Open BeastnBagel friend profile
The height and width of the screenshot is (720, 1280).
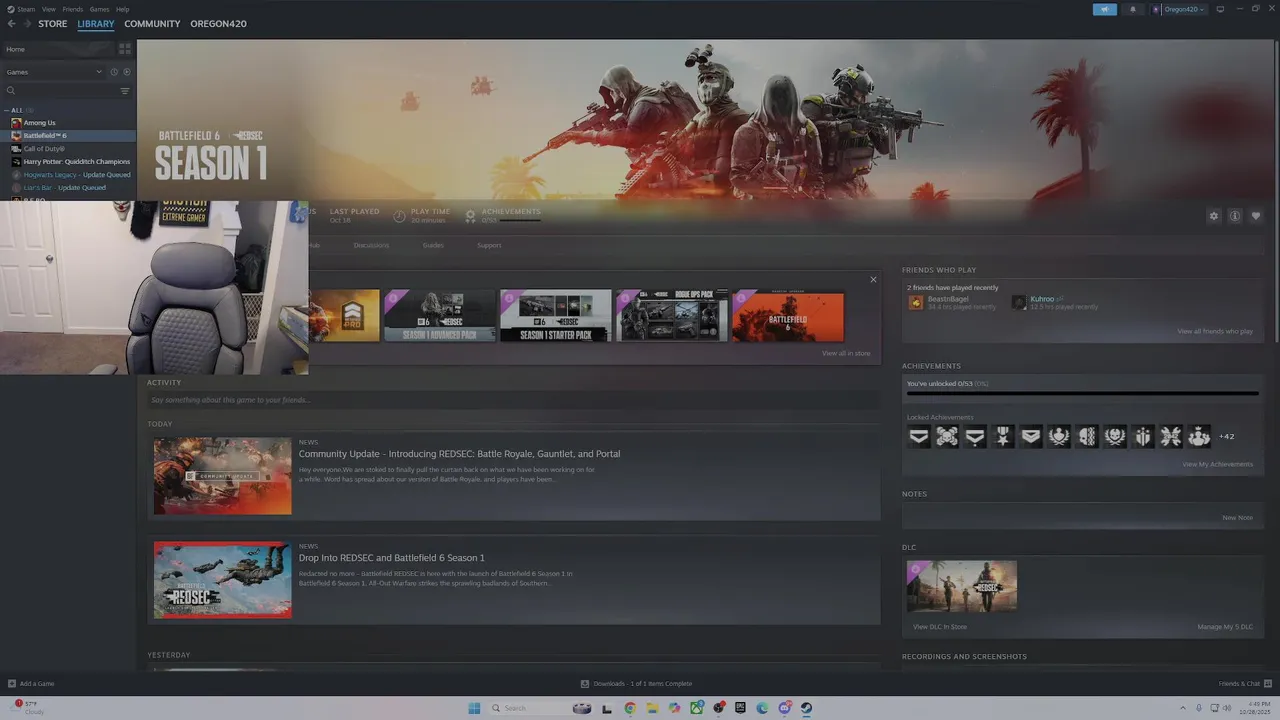pyautogui.click(x=948, y=299)
